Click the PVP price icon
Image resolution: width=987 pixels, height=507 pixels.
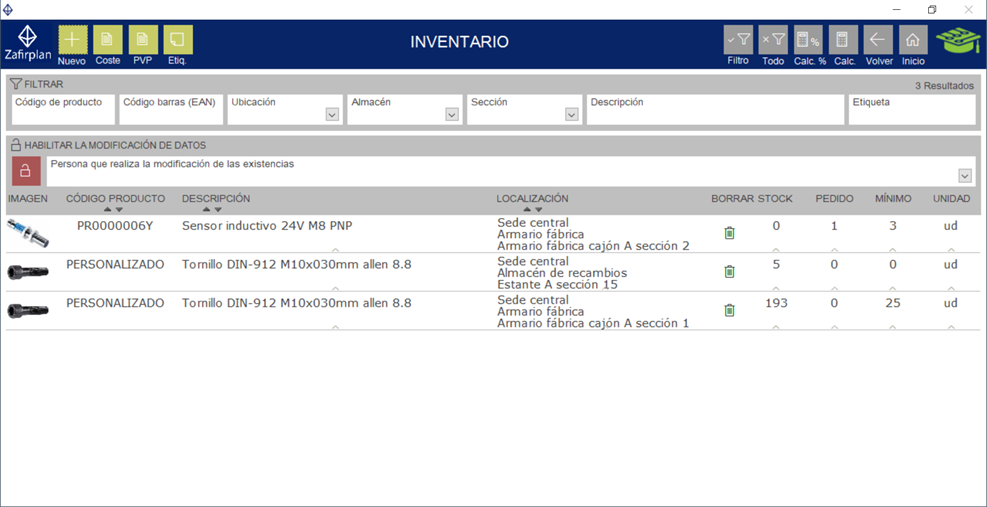tap(143, 40)
